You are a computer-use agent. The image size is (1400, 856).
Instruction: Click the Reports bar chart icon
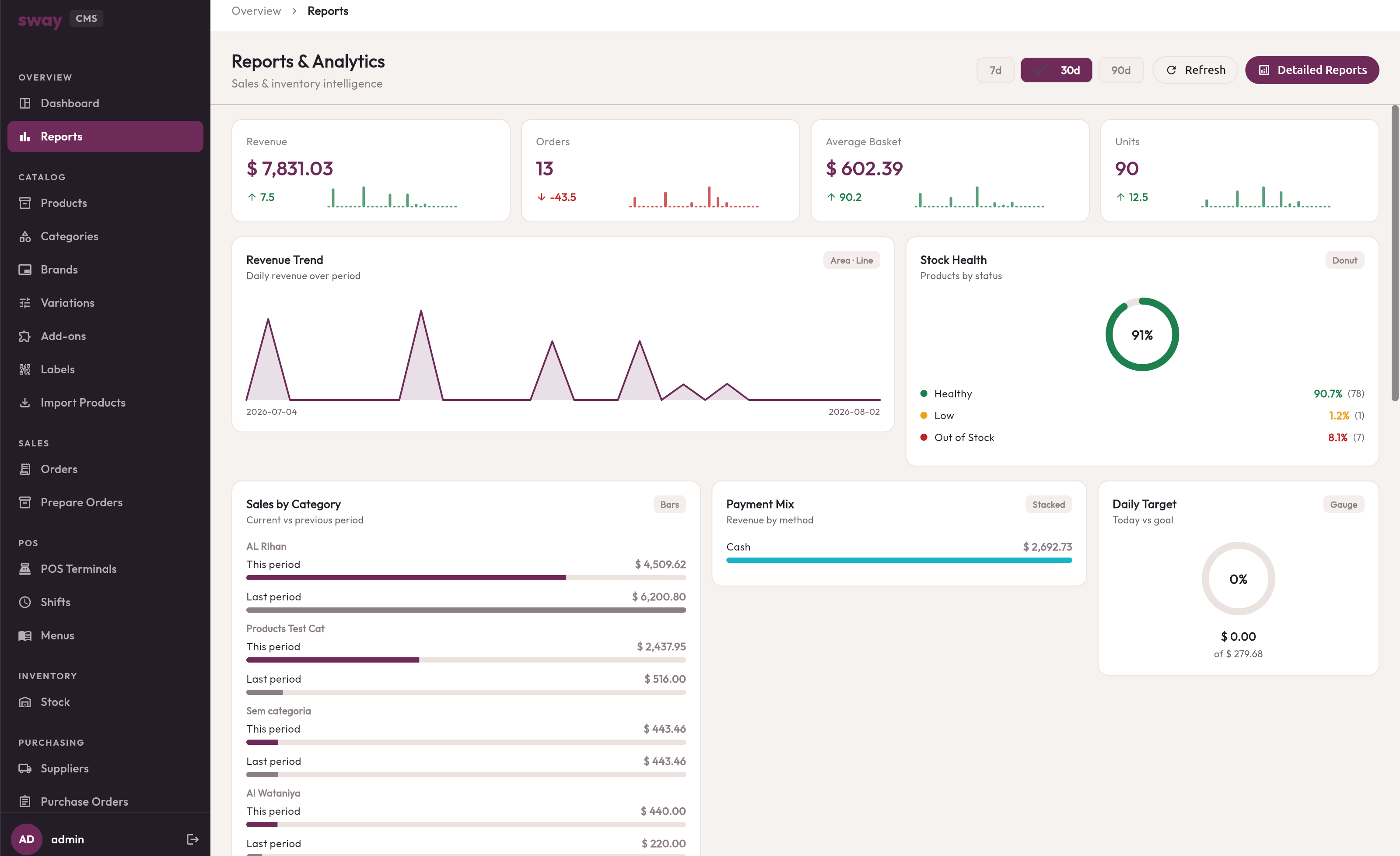(25, 137)
